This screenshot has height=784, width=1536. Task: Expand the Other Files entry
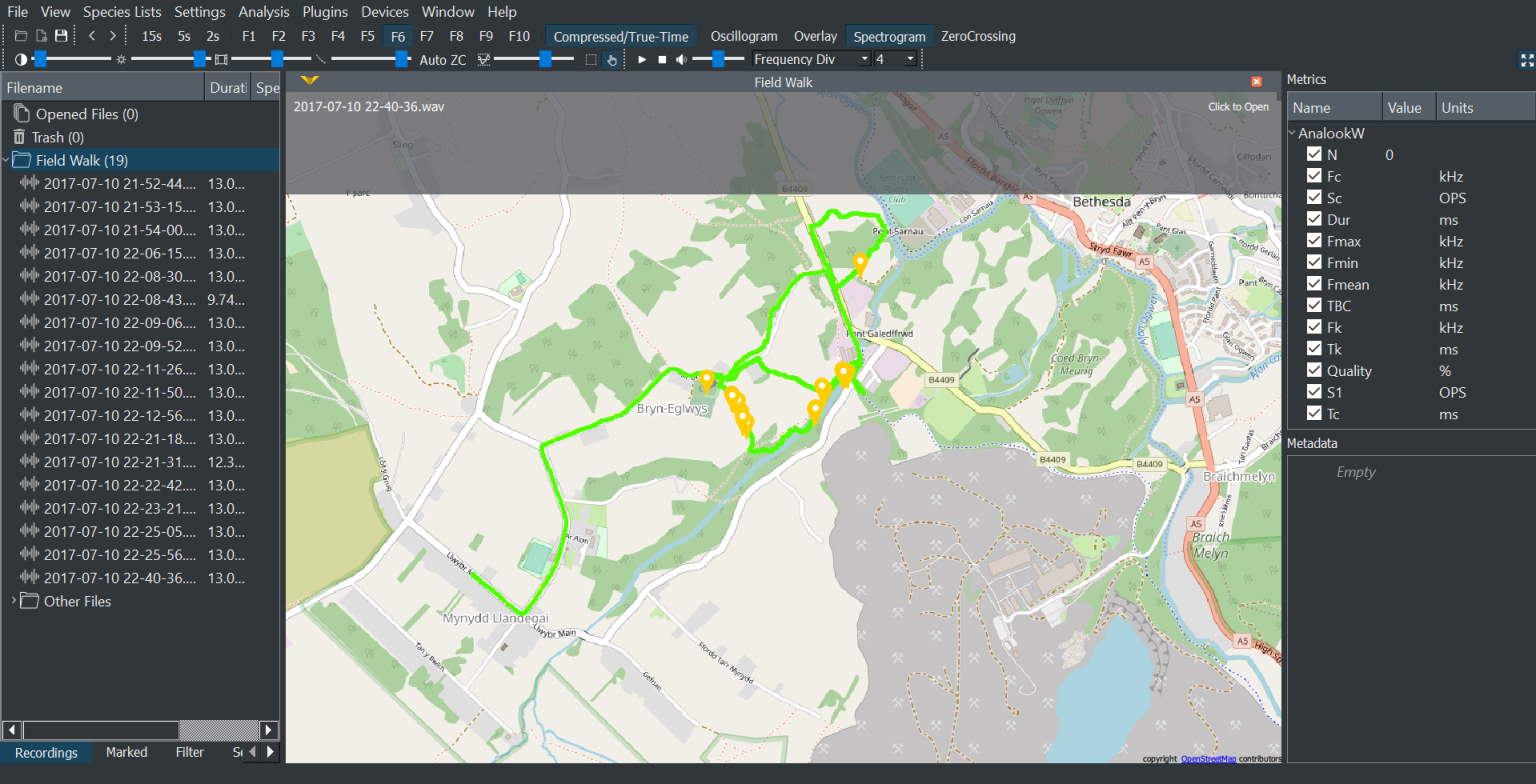click(14, 601)
